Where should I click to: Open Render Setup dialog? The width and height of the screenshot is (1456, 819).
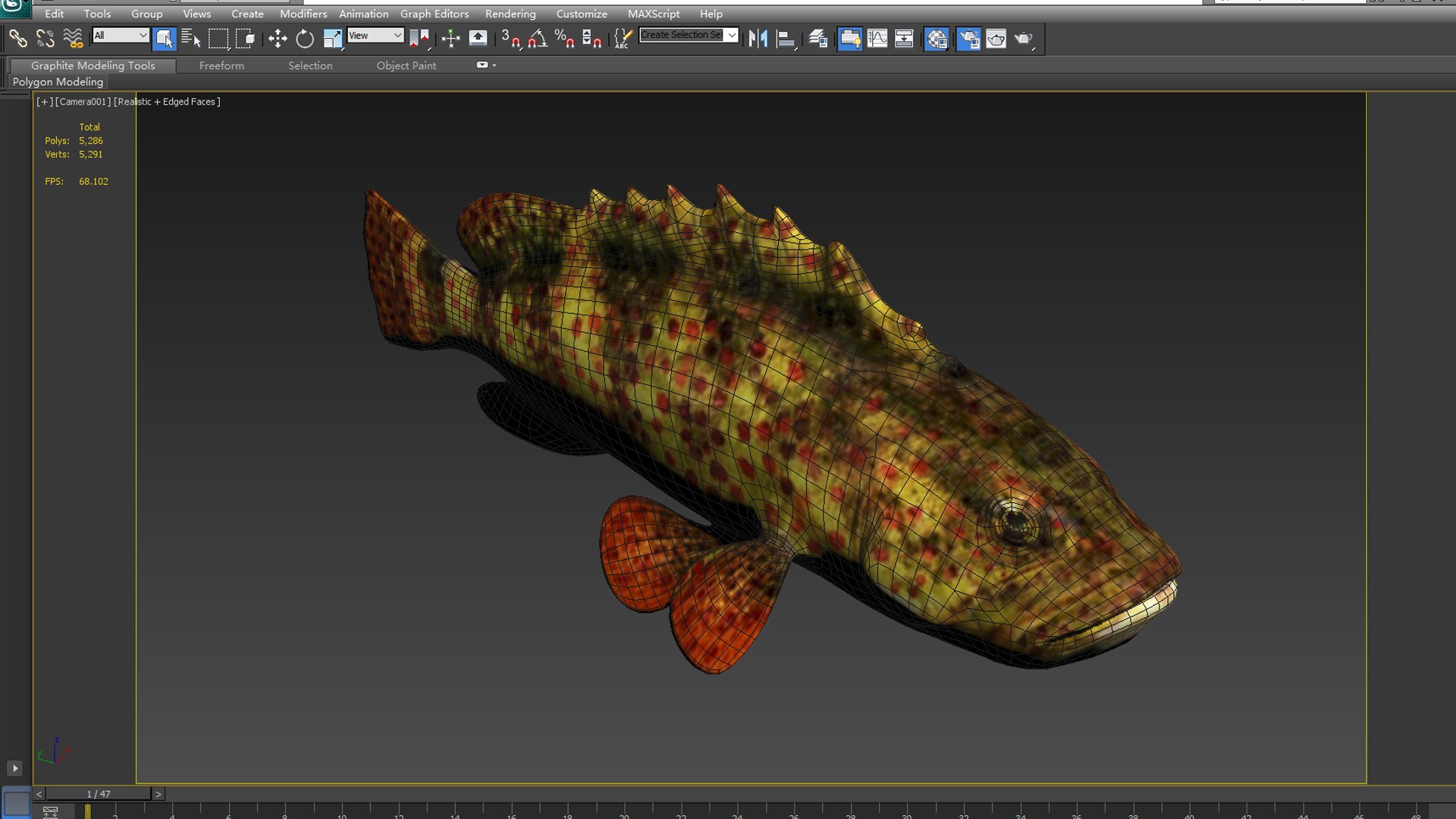point(968,38)
